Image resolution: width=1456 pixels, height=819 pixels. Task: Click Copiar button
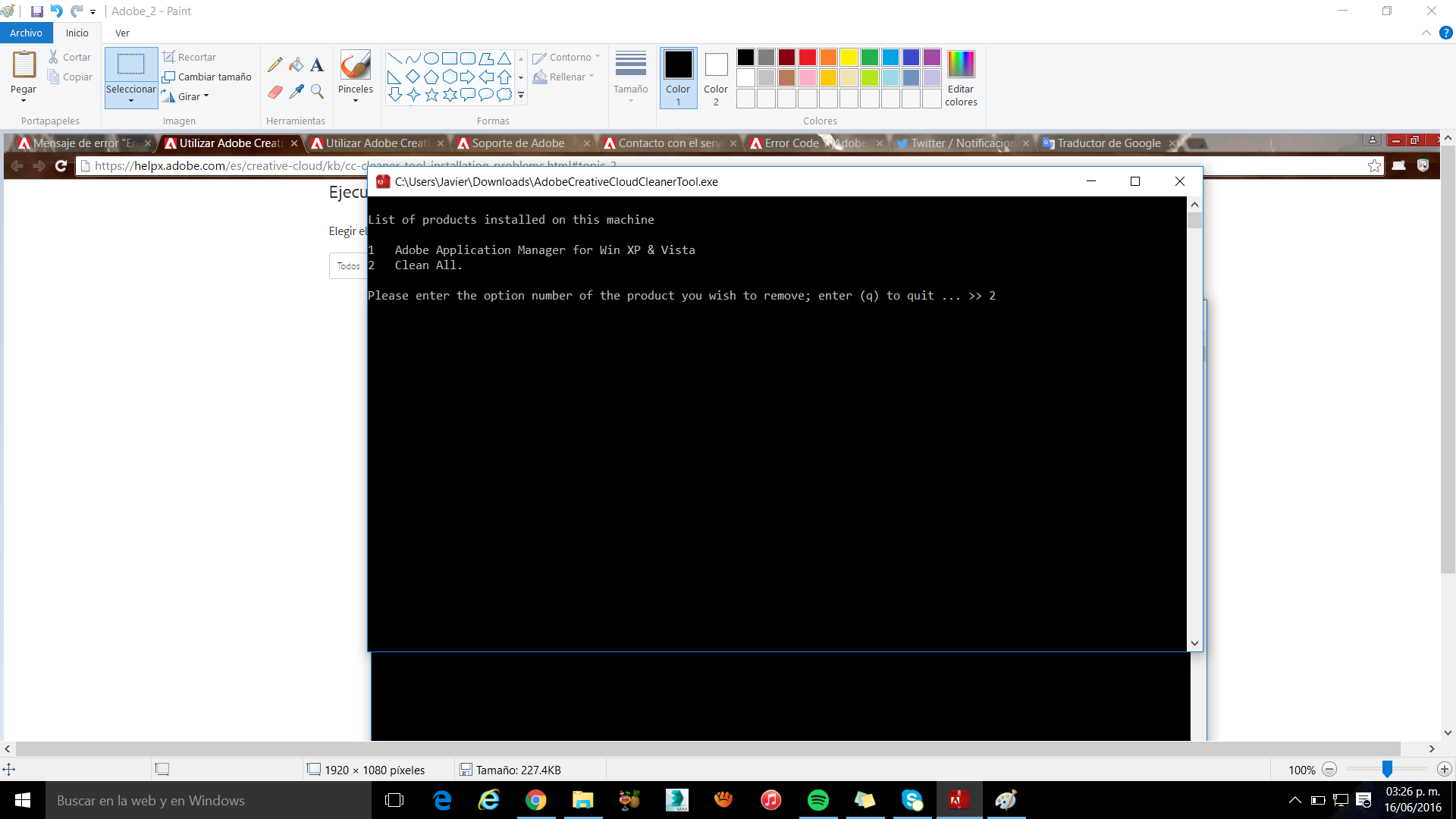70,77
